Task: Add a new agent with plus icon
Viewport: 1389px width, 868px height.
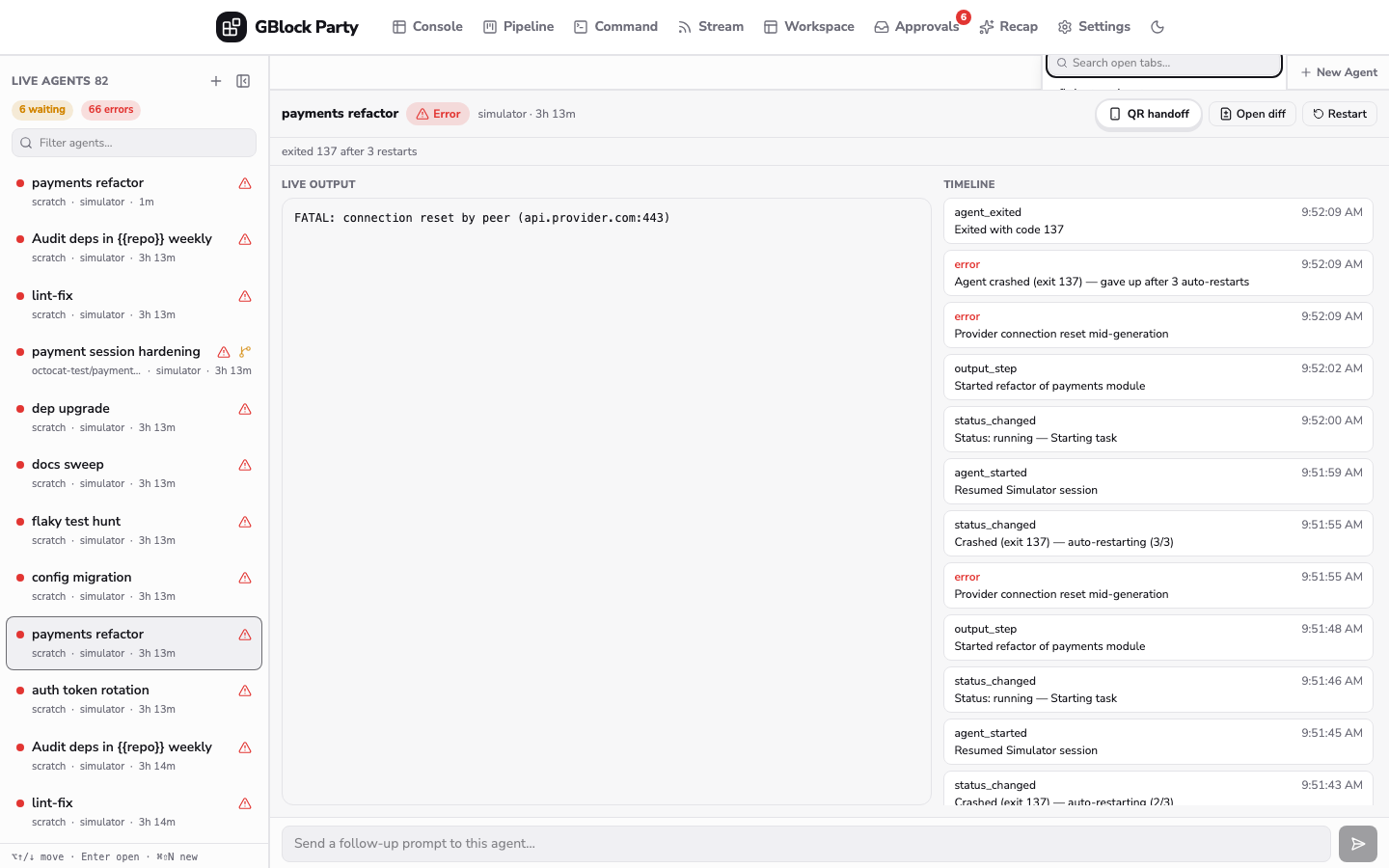Action: (216, 81)
